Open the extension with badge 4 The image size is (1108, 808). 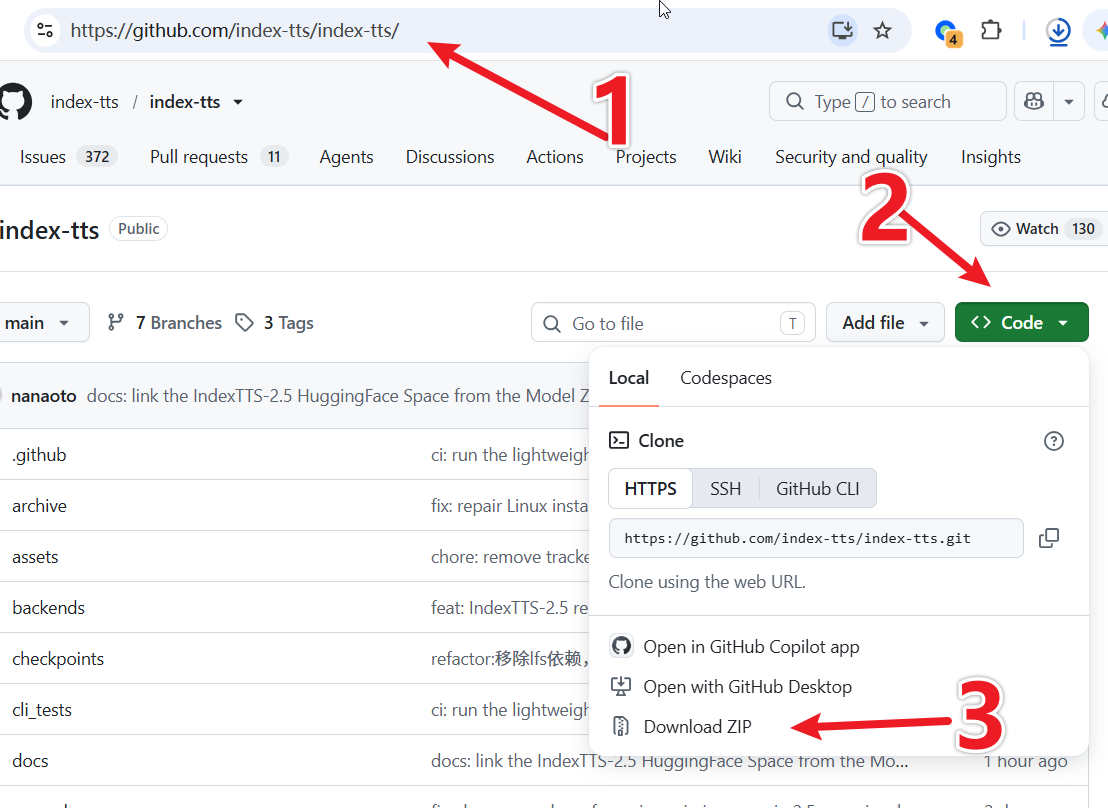[946, 32]
